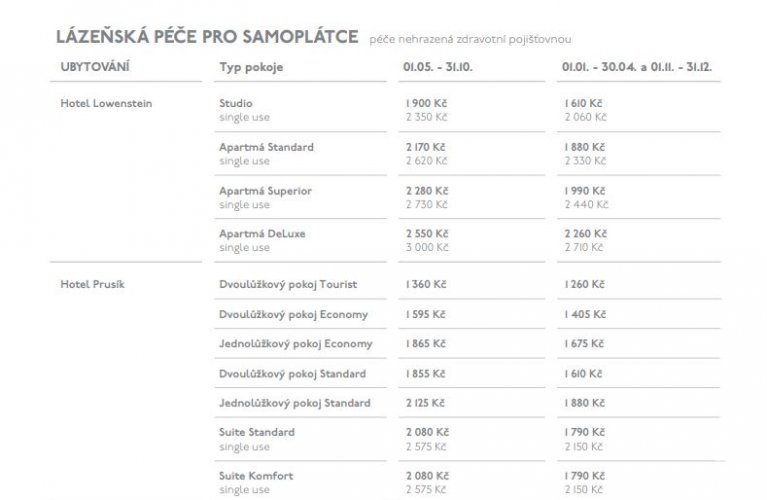The width and height of the screenshot is (767, 500).
Task: Select Jednolůžkový pokoj Economy entry
Action: pyautogui.click(x=295, y=344)
